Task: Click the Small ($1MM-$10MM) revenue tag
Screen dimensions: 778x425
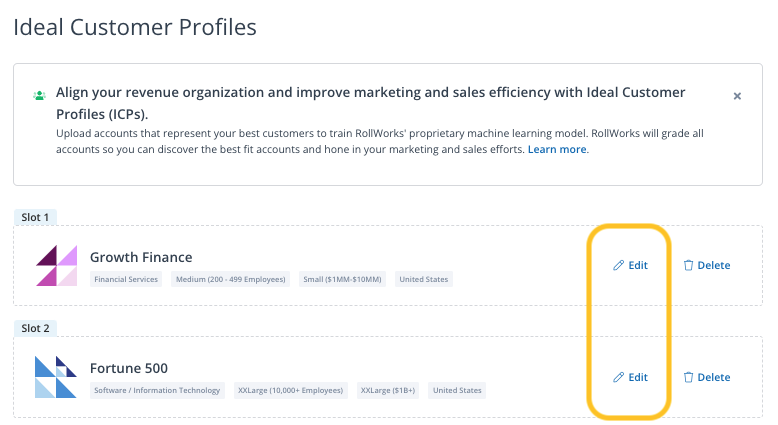Action: point(342,279)
